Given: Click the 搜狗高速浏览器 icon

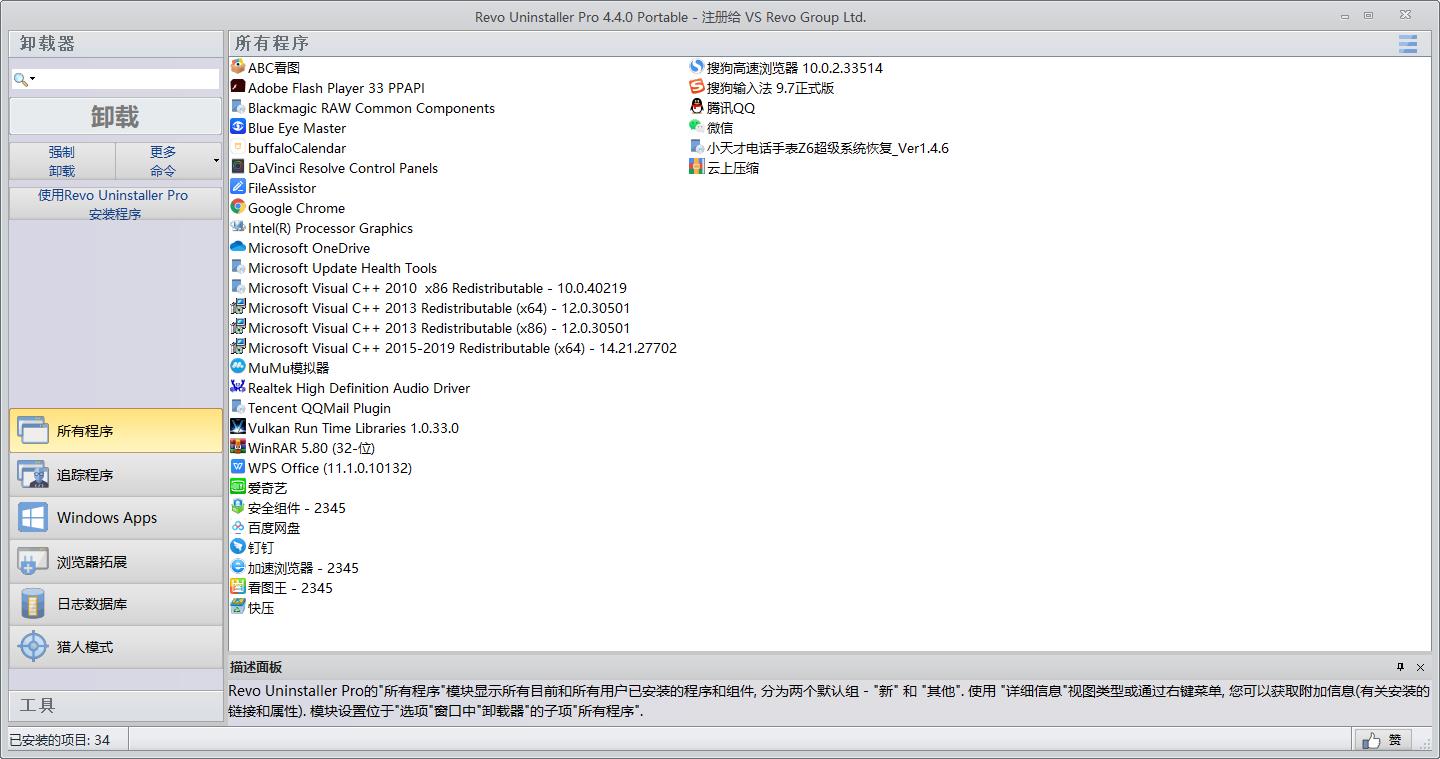Looking at the screenshot, I should point(697,67).
